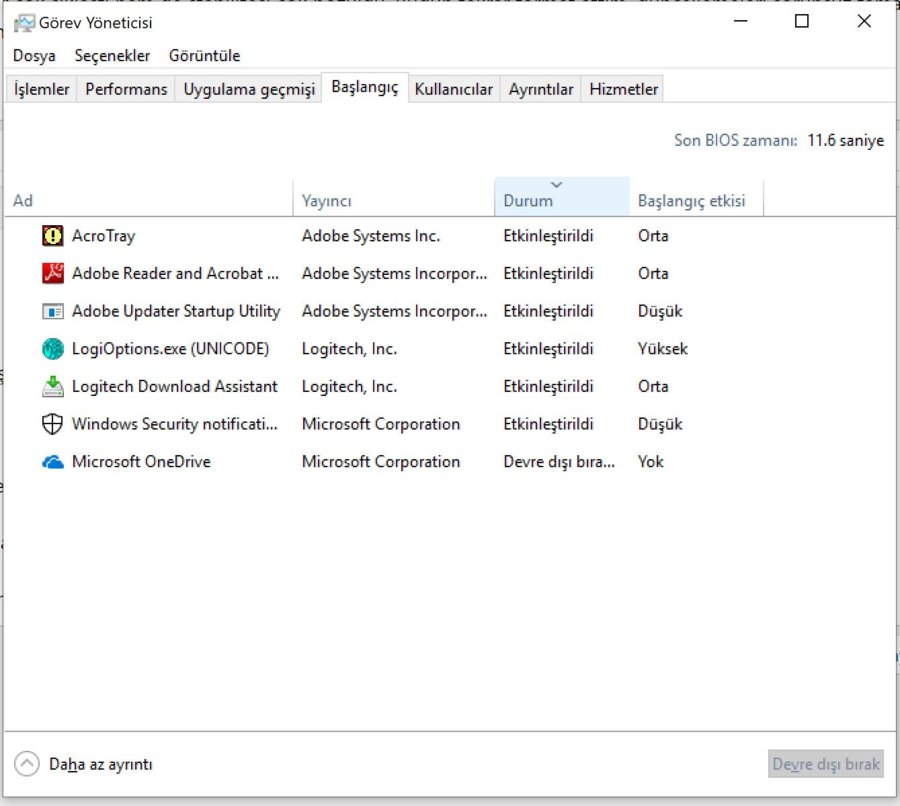900x806 pixels.
Task: Collapse view with Daha az ayrıntı arrow
Action: pos(26,764)
